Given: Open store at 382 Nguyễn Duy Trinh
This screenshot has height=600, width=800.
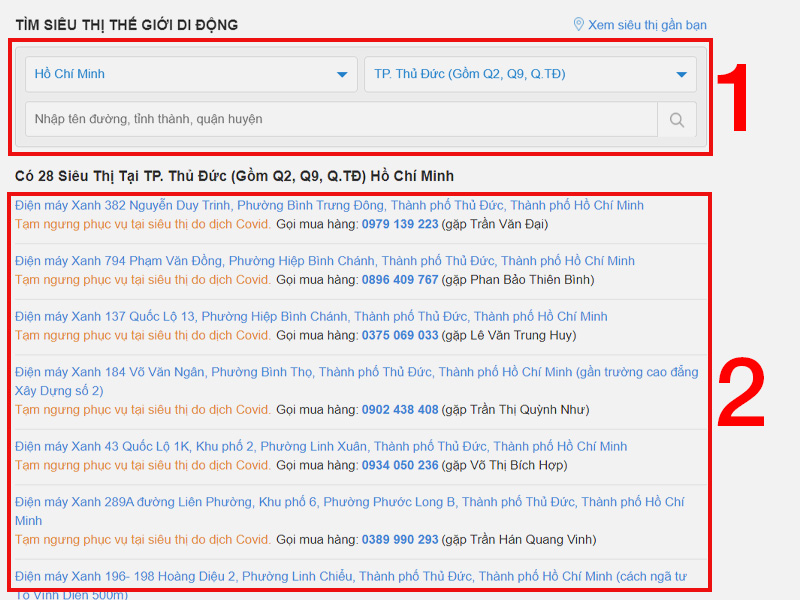Looking at the screenshot, I should click(x=329, y=205).
